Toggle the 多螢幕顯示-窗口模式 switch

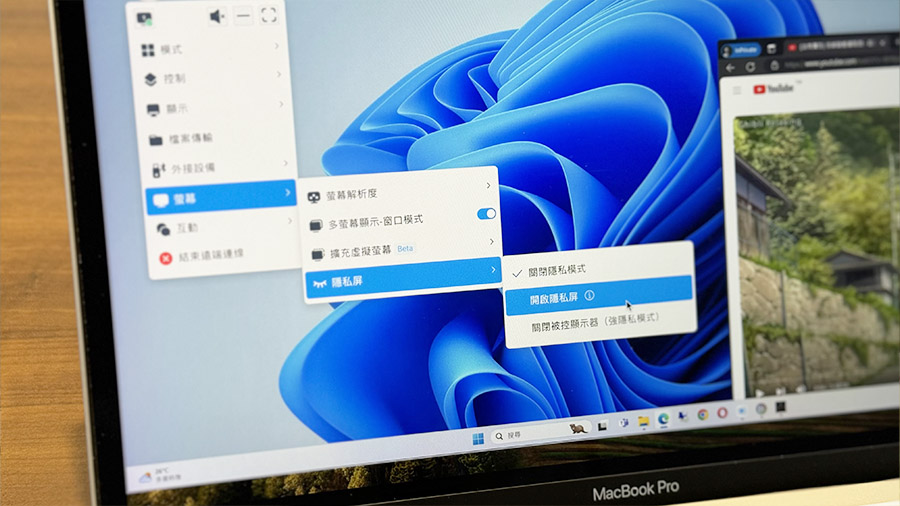486,213
